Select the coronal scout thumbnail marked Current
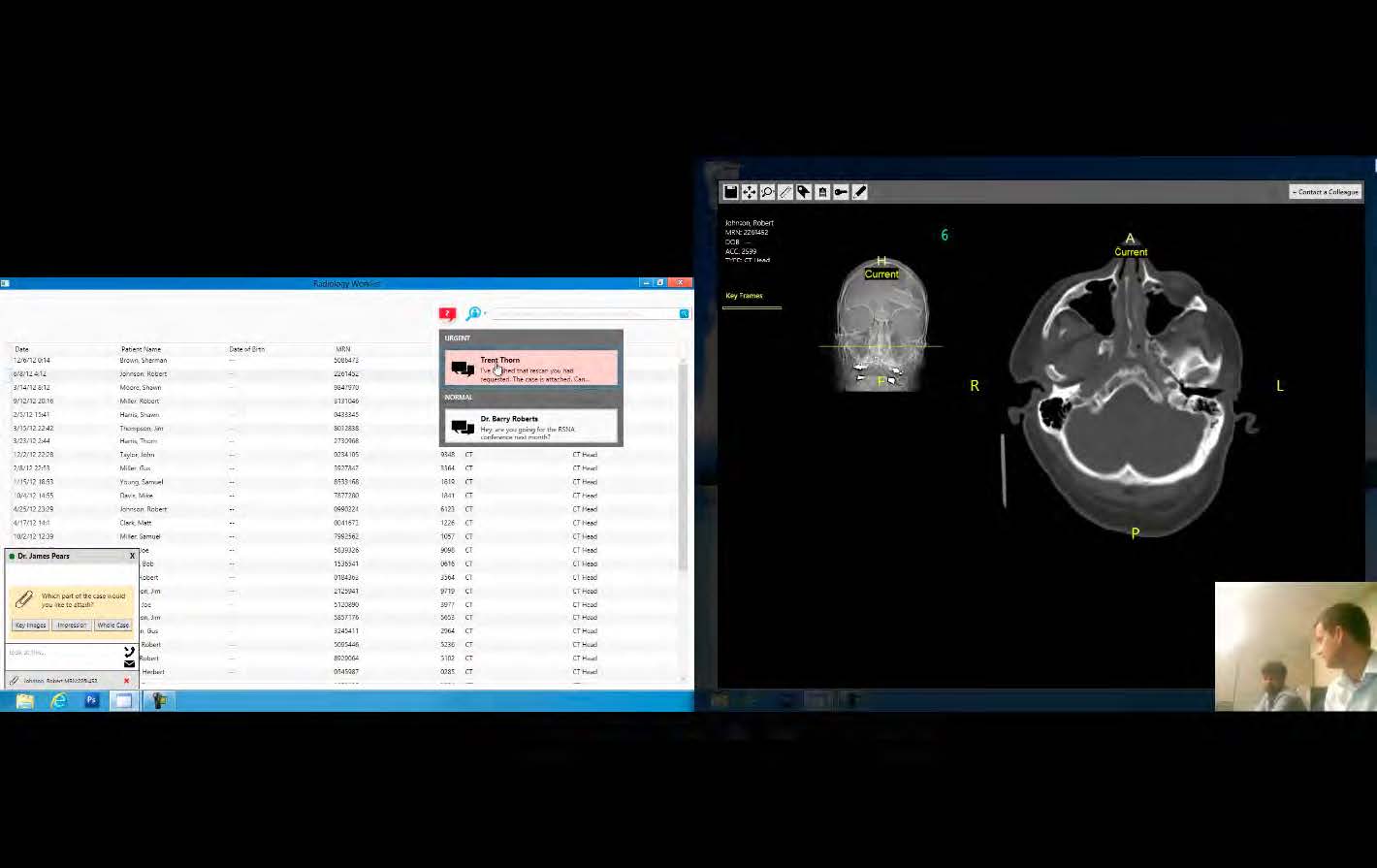The height and width of the screenshot is (868, 1377). tap(881, 320)
